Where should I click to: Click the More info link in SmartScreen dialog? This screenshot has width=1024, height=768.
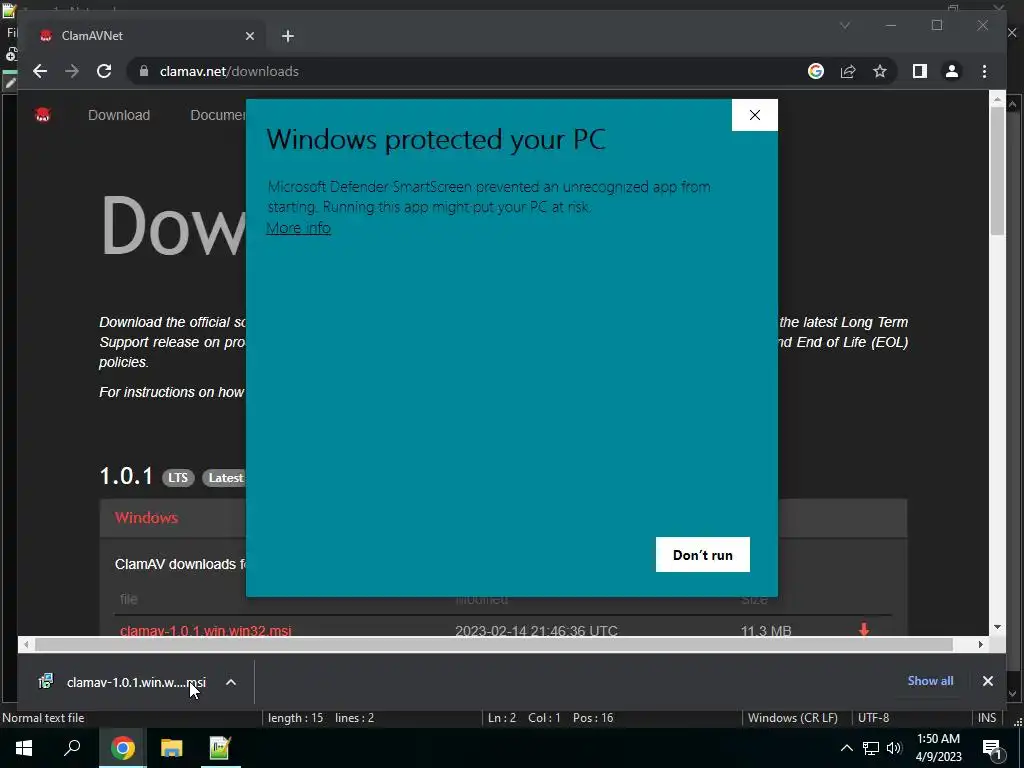click(298, 228)
